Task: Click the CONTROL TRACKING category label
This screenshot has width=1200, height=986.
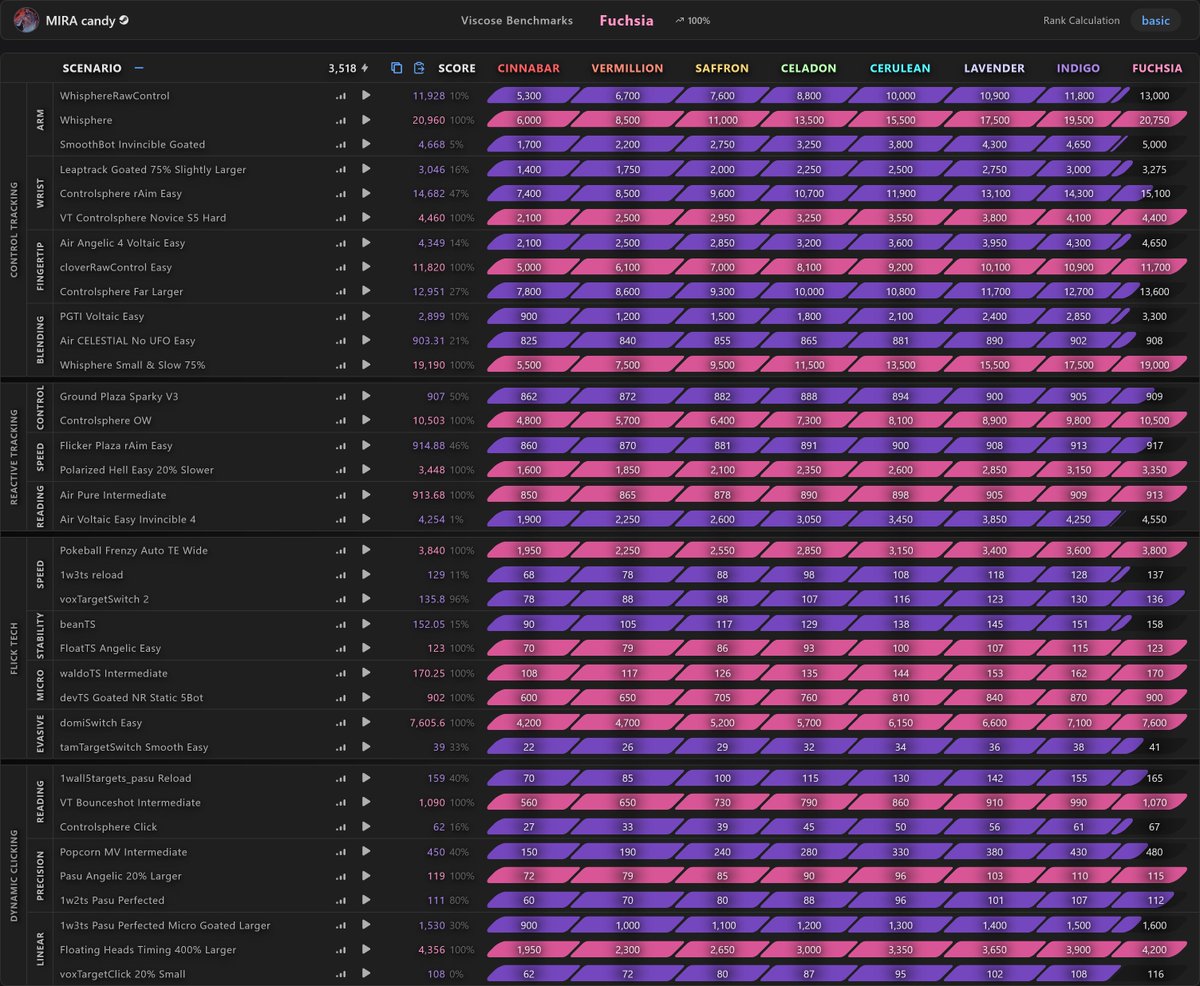Action: coord(14,230)
